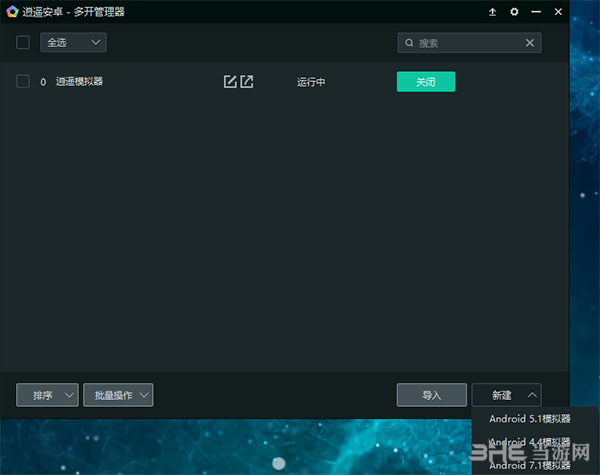Expand the 排序 dropdown
The height and width of the screenshot is (475, 600).
click(47, 395)
